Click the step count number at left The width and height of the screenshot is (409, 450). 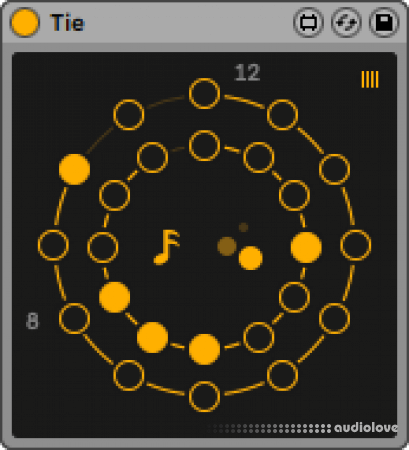(x=32, y=321)
